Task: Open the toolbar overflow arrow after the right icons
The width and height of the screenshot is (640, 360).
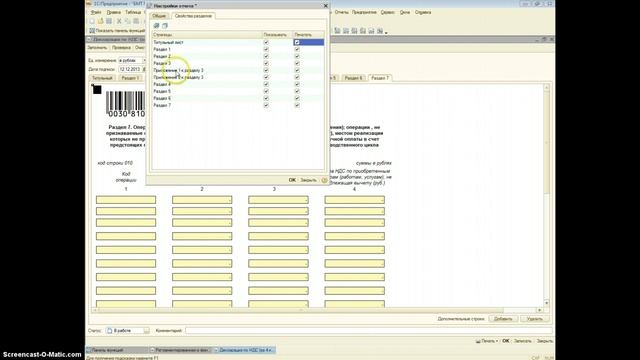Action: (x=386, y=32)
